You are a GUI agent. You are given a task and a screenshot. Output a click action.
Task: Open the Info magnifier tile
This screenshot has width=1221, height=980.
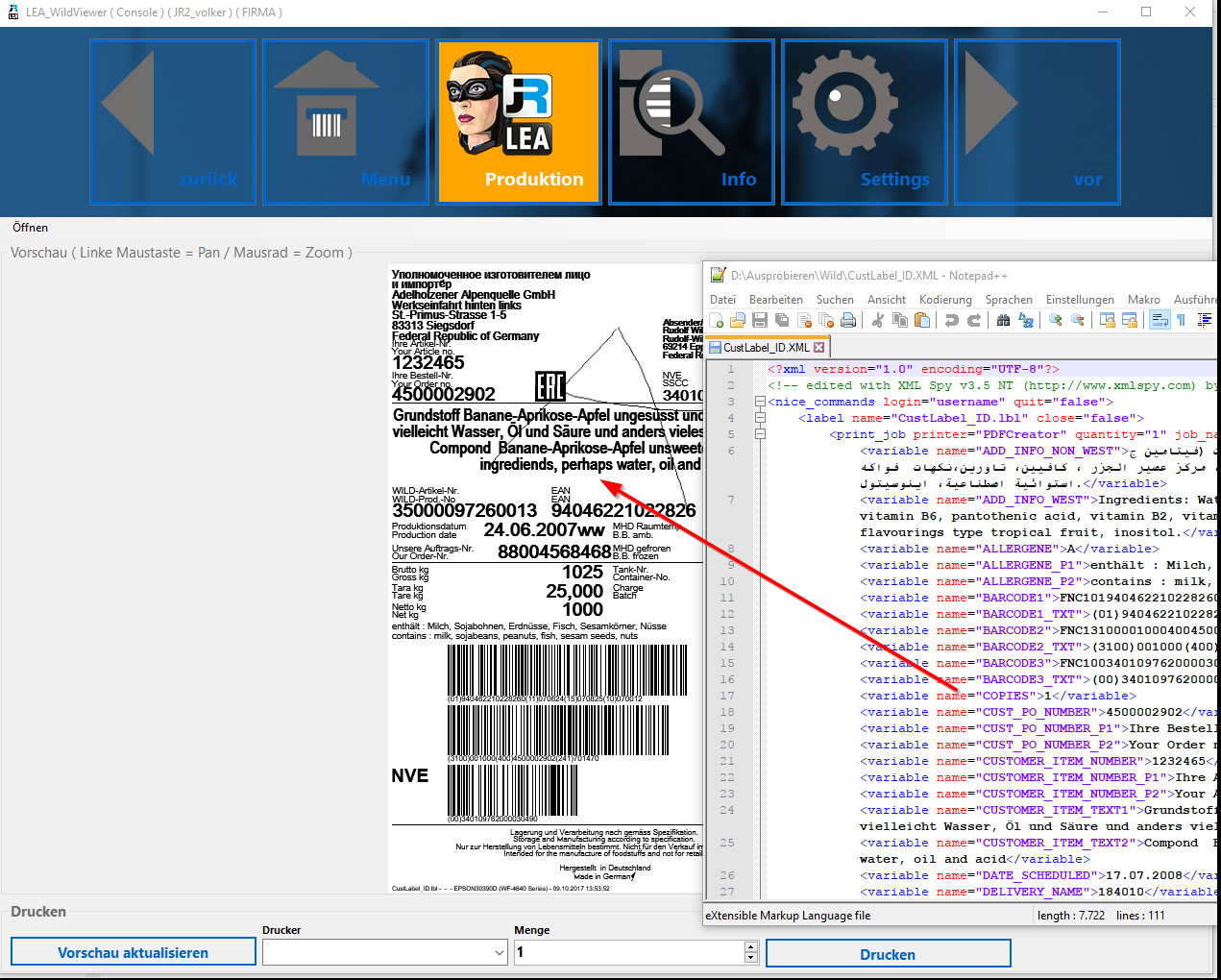pos(692,122)
